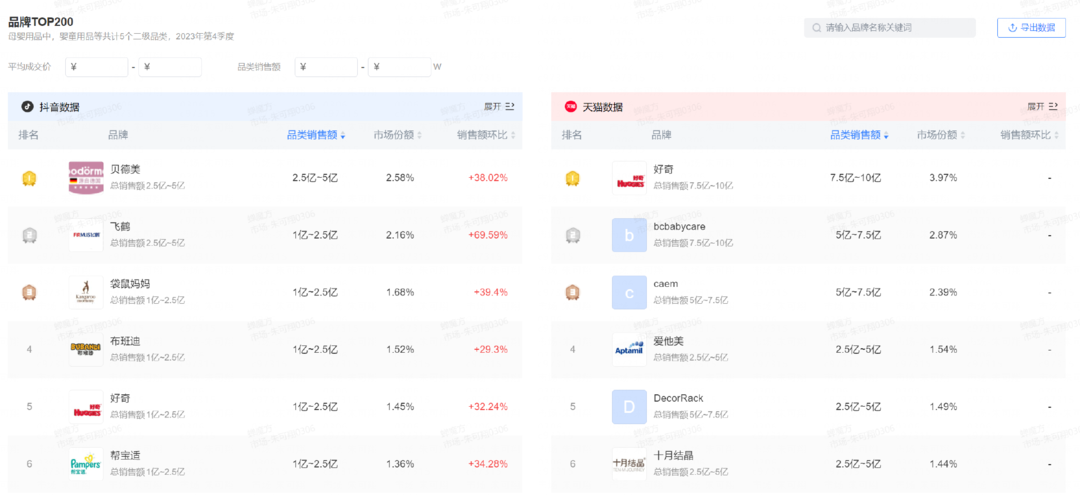Open the 袋鼠妈妈 brand logo
This screenshot has height=495, width=1080.
(86, 292)
